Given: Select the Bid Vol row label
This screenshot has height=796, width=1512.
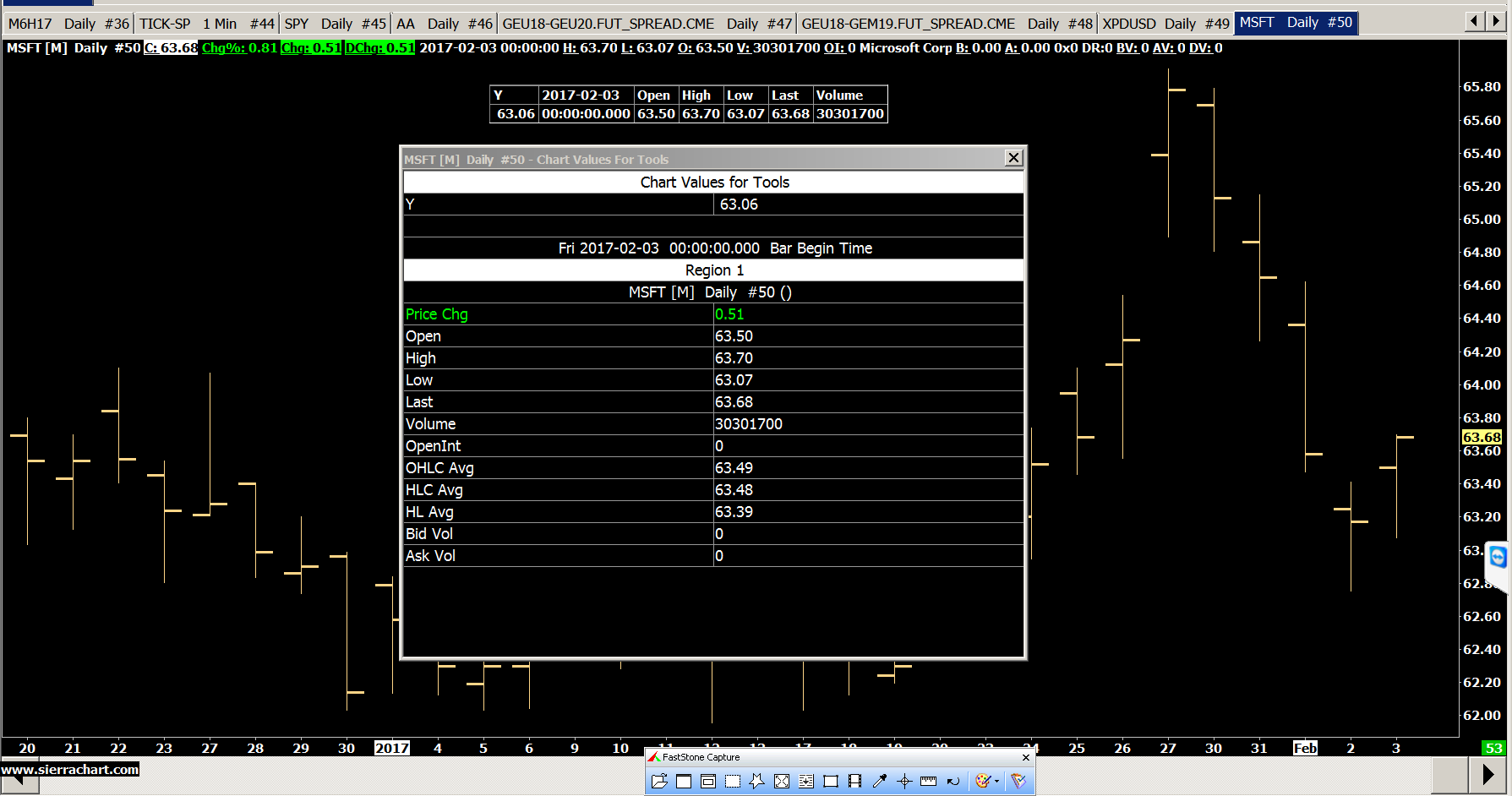Looking at the screenshot, I should pyautogui.click(x=429, y=534).
